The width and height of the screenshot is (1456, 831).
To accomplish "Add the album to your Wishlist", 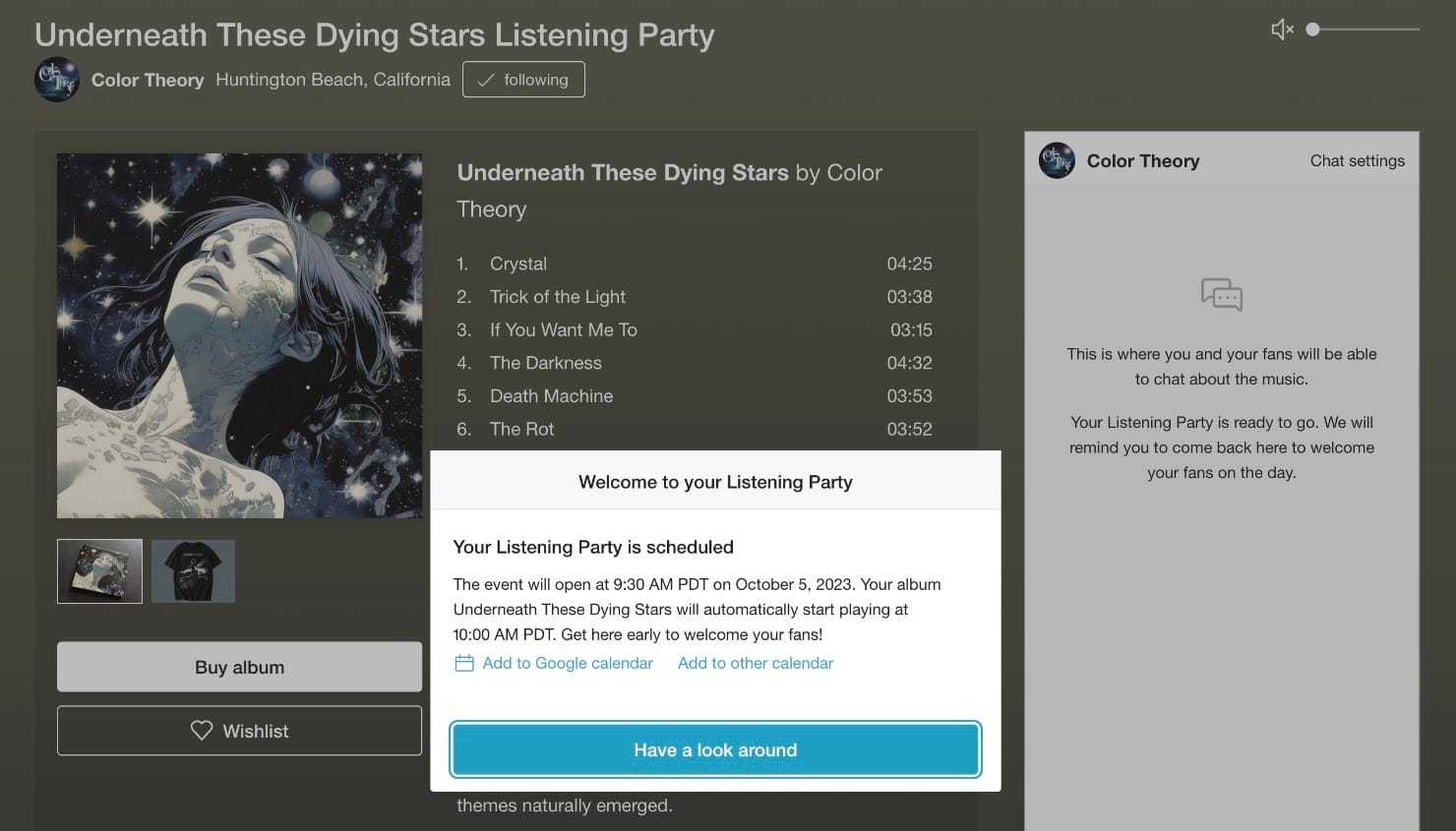I will [x=239, y=731].
